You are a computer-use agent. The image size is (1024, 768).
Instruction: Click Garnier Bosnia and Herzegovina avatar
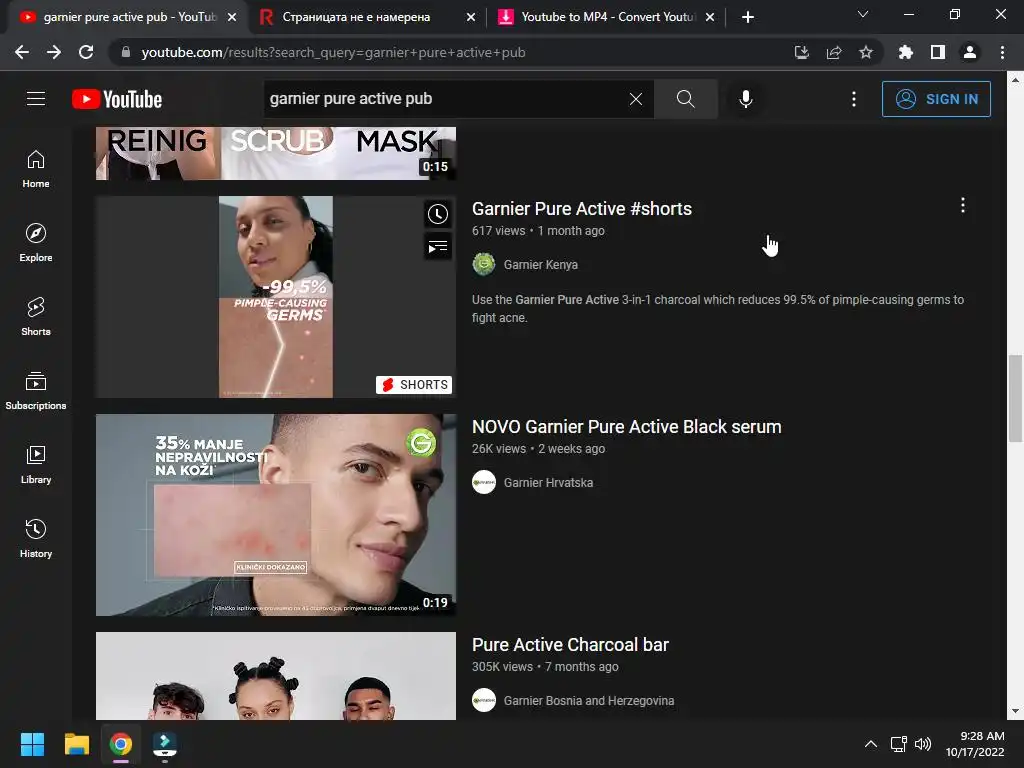[484, 700]
